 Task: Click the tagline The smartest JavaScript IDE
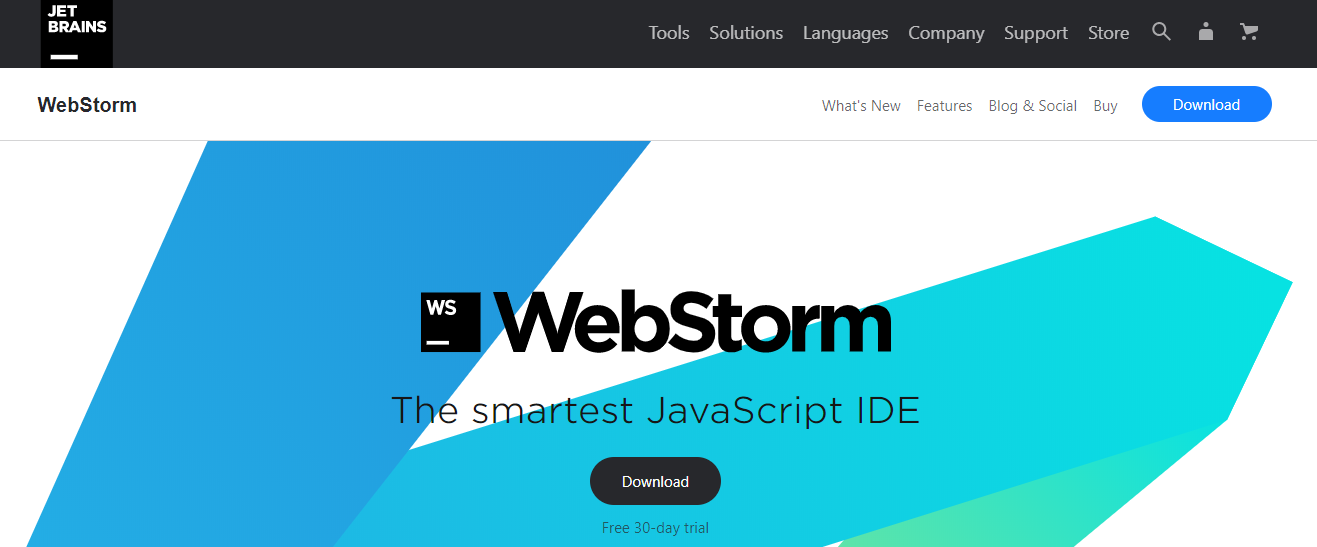pyautogui.click(x=655, y=410)
